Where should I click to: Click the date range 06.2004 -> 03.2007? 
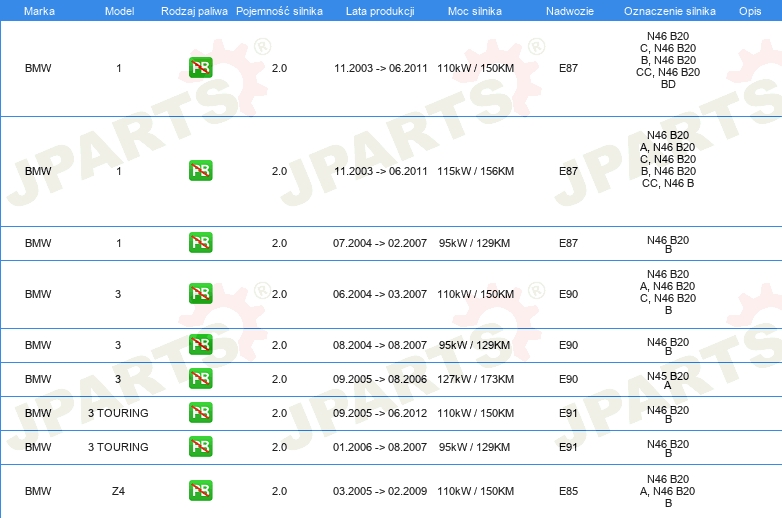point(380,294)
